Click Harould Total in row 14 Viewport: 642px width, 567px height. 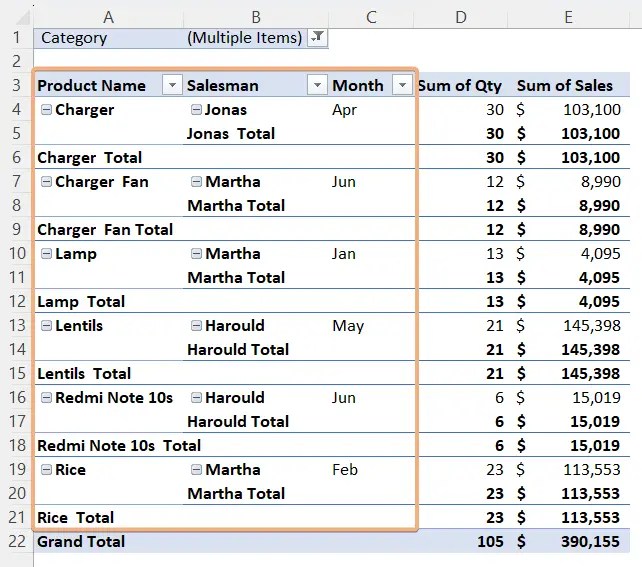[238, 350]
